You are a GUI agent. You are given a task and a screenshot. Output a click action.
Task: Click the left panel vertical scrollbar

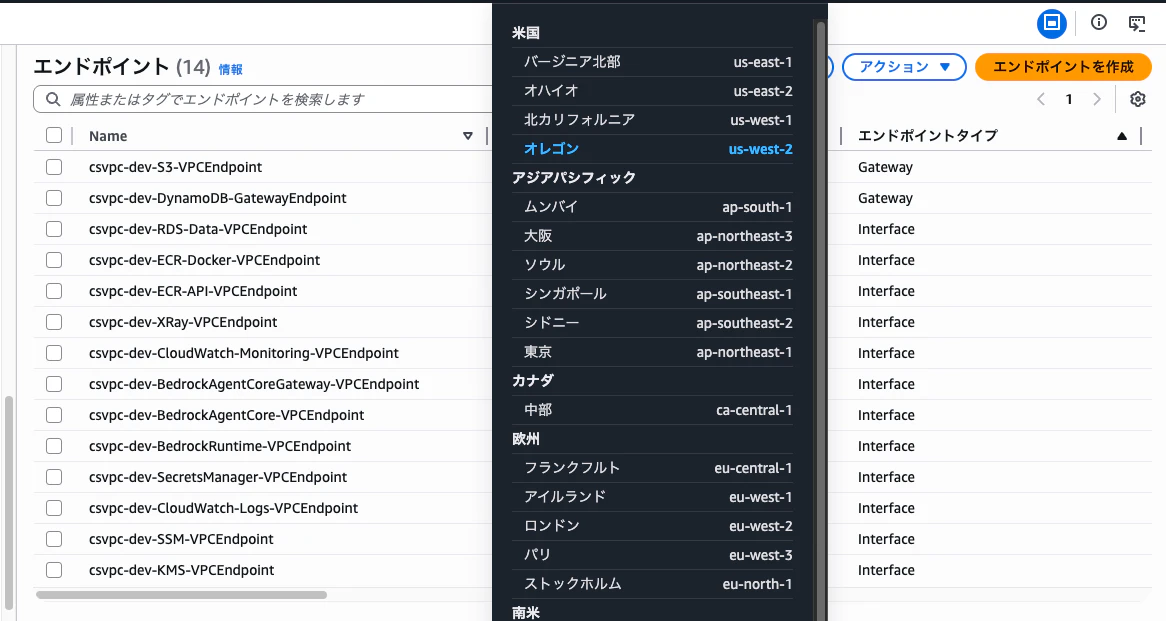pyautogui.click(x=9, y=503)
